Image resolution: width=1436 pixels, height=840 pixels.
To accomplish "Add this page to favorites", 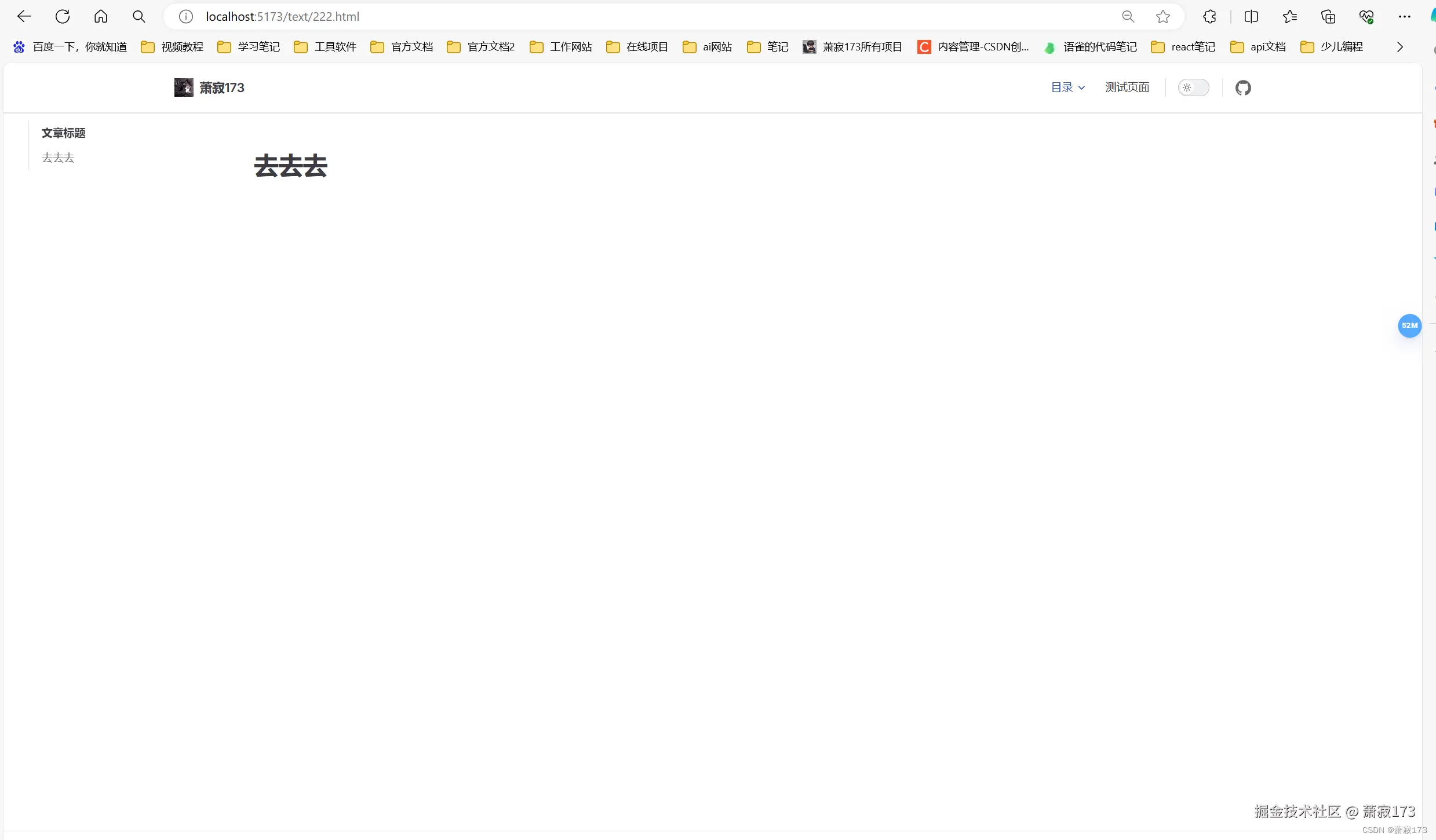I will 1163,16.
